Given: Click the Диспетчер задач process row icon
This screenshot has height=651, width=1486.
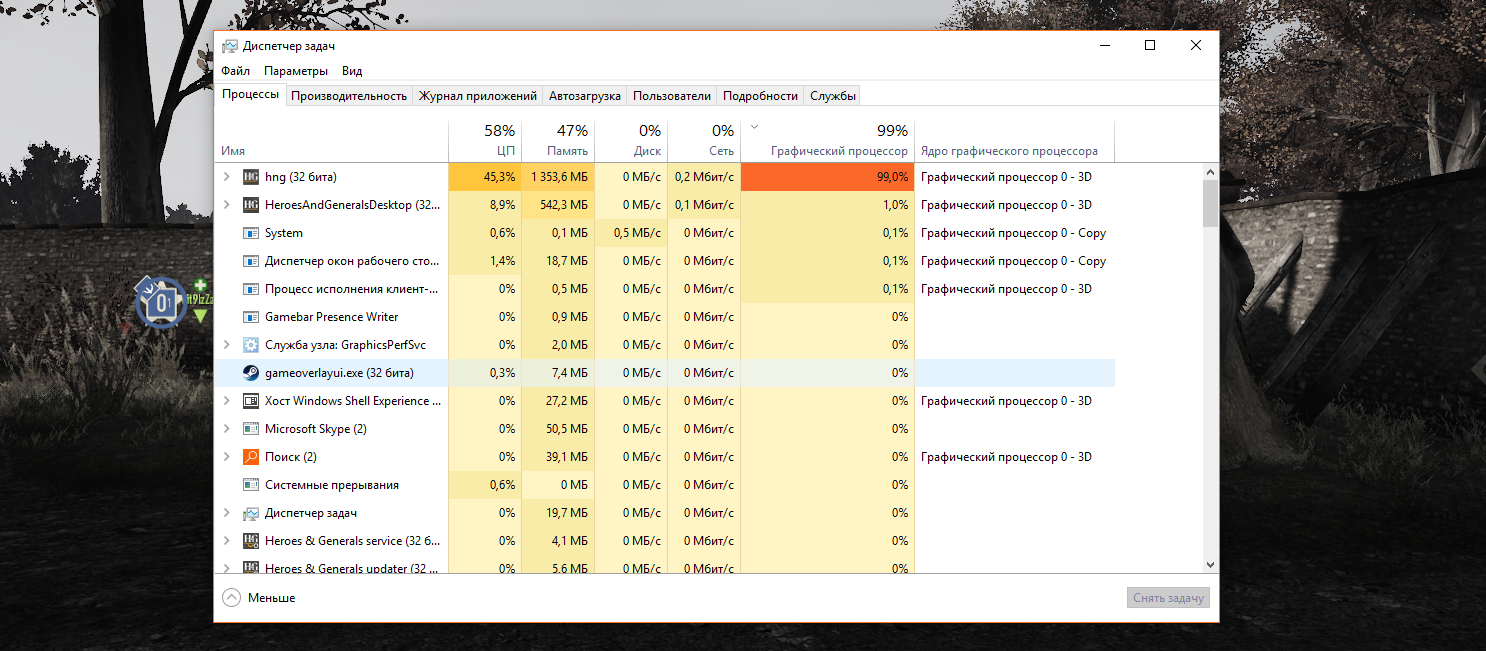Looking at the screenshot, I should pos(251,513).
